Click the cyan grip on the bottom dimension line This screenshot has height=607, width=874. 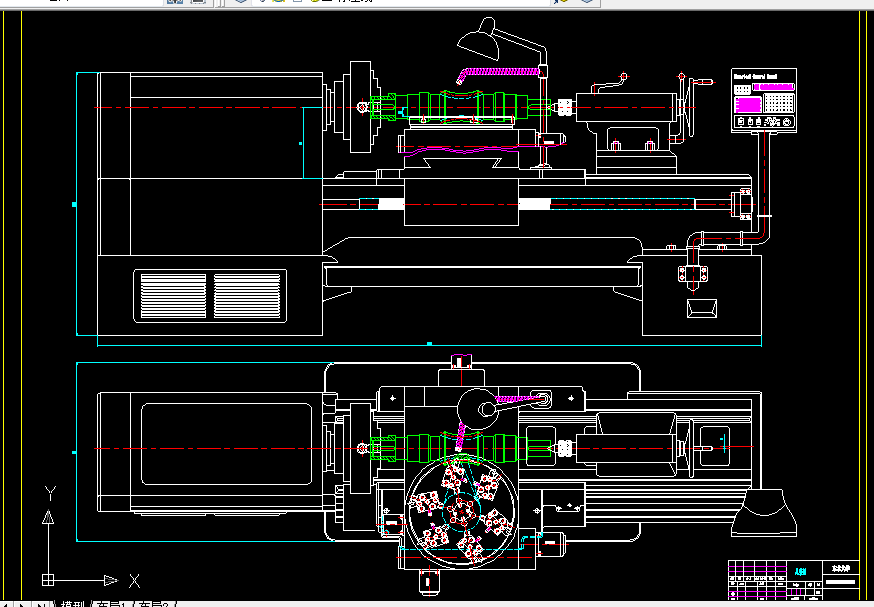click(429, 344)
